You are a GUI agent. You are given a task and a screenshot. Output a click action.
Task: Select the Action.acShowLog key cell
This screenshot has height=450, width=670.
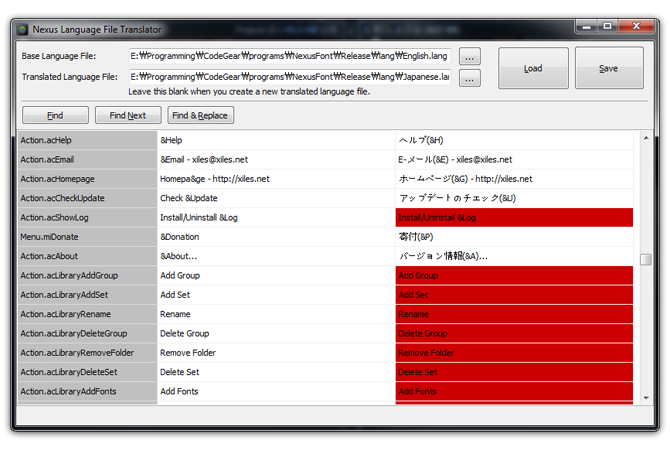[87, 218]
